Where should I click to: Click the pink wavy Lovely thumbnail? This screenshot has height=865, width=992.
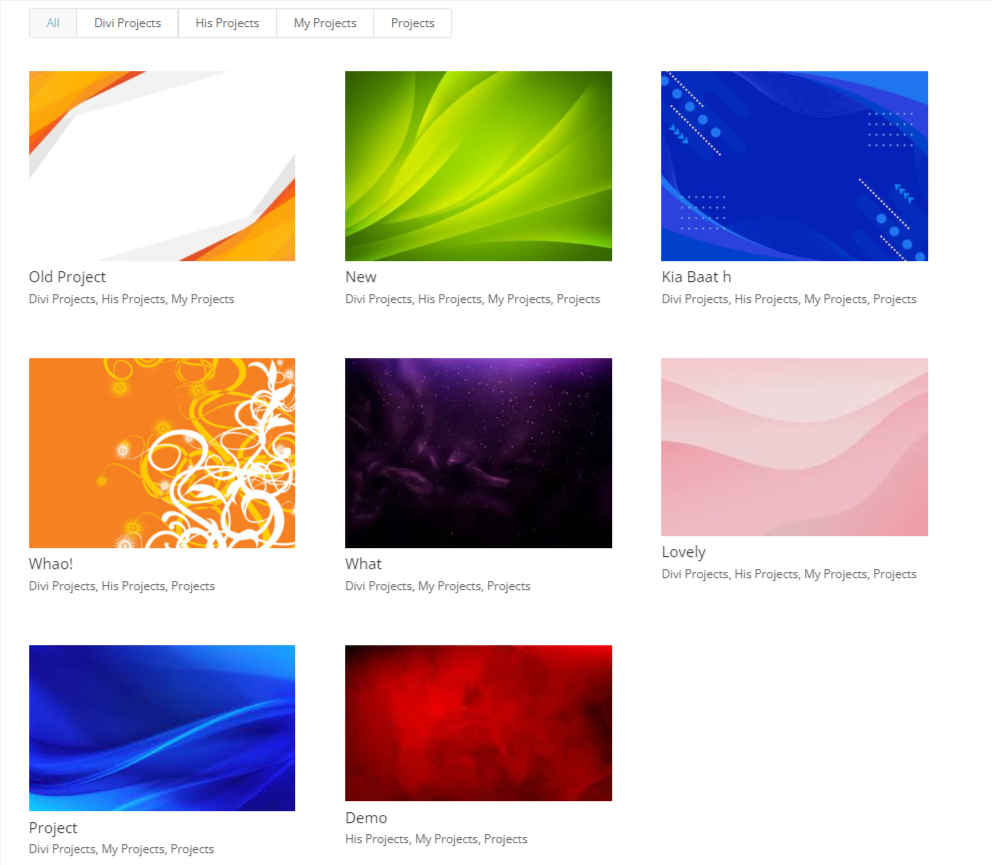pos(794,447)
